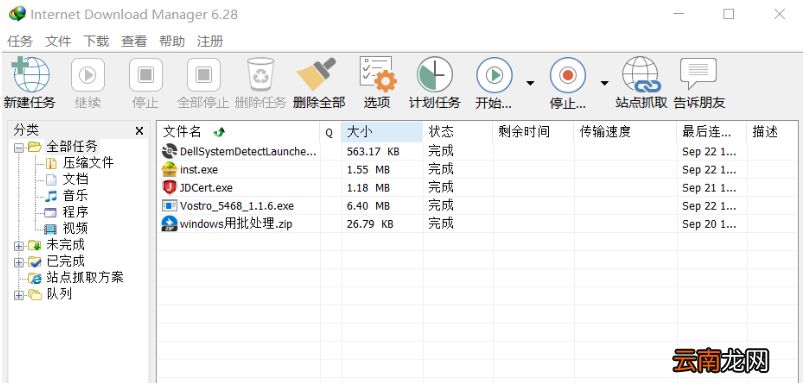Click size value 26.79 KB
This screenshot has height=389, width=806.
[x=370, y=225]
